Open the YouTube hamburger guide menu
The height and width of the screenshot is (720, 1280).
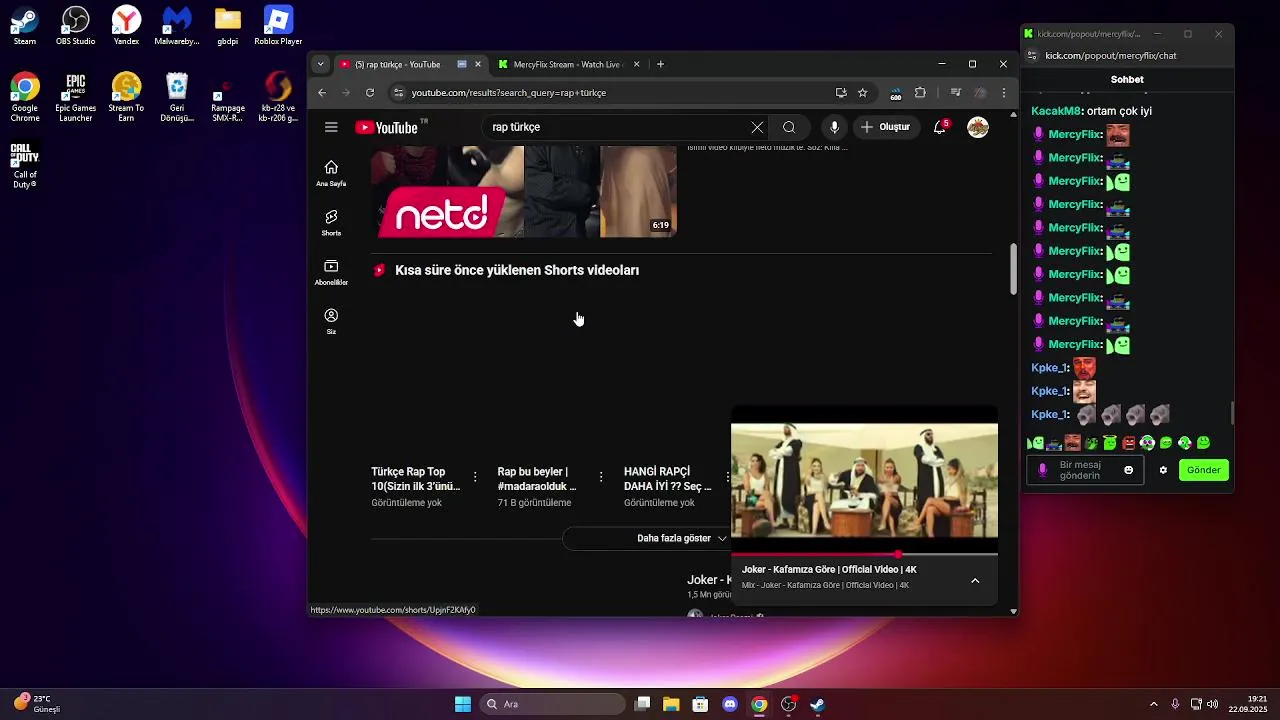coord(331,127)
